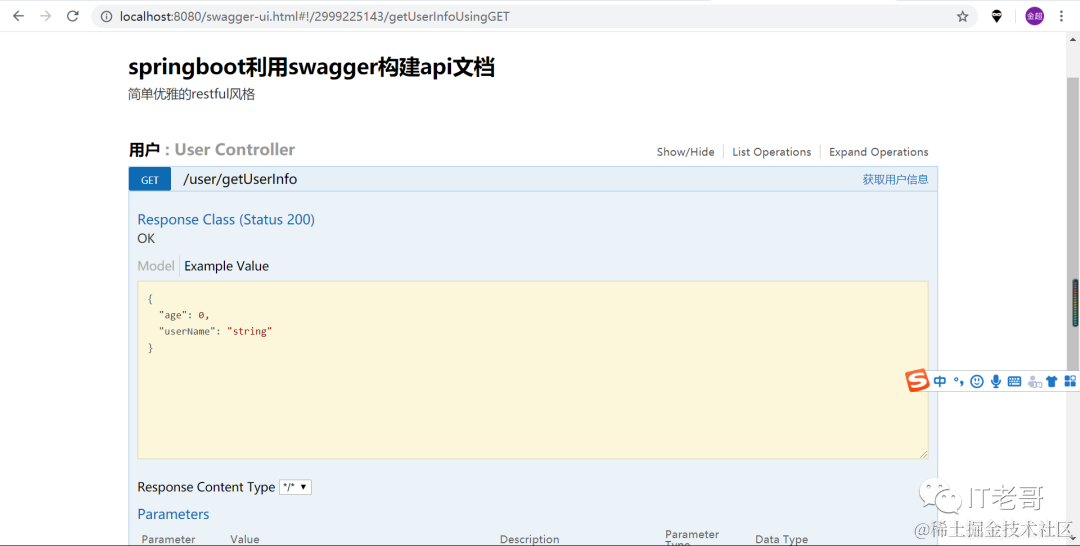Click the browser address bar URL

pos(314,17)
